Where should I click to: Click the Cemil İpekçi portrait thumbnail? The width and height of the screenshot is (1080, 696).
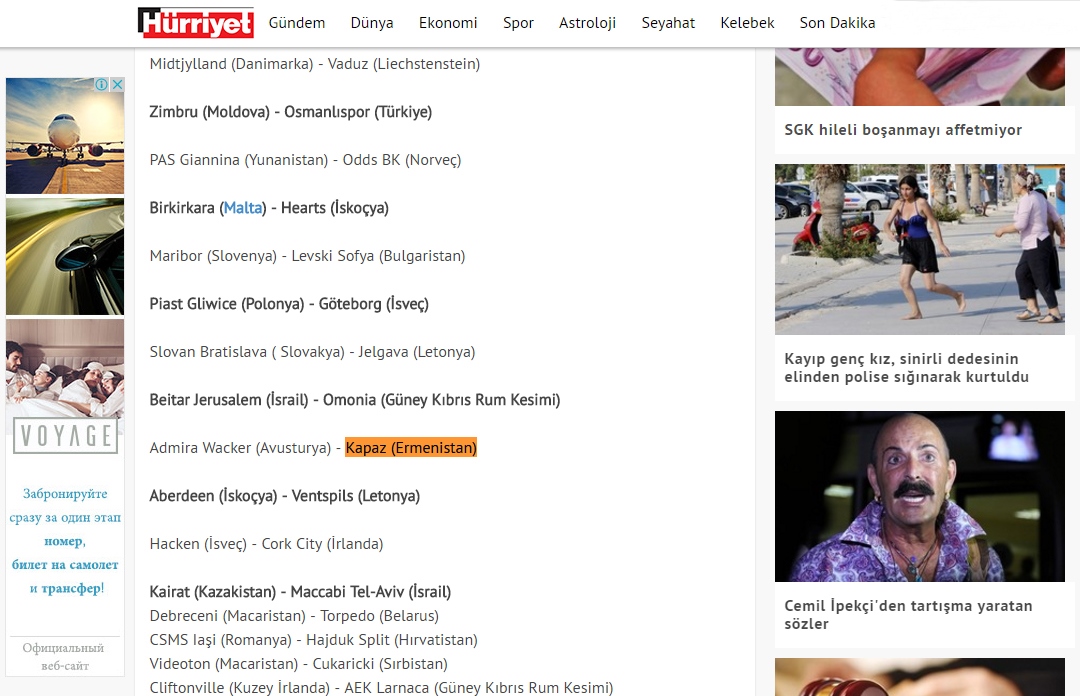pos(919,496)
